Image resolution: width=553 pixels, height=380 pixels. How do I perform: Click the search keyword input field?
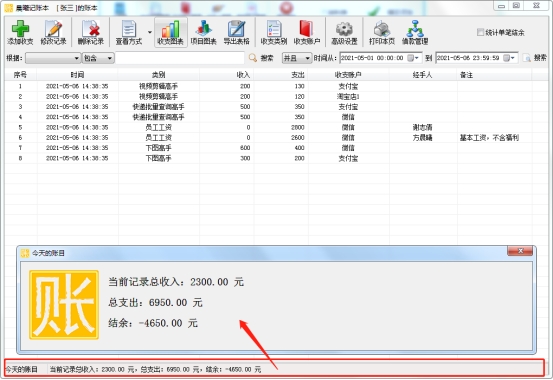(180, 58)
